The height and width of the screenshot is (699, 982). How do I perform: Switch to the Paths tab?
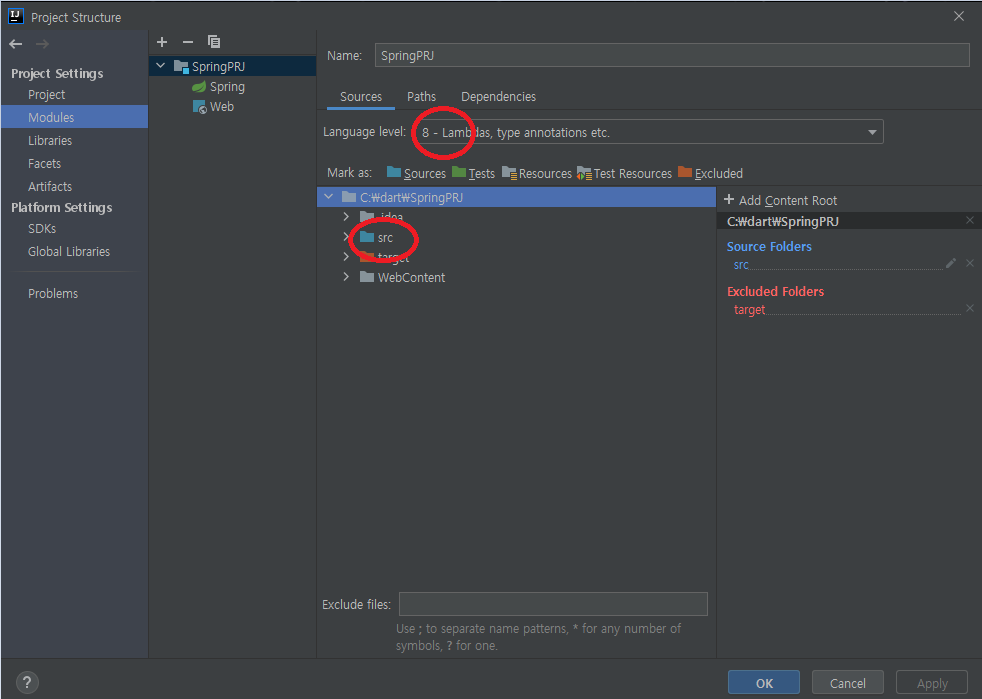421,96
